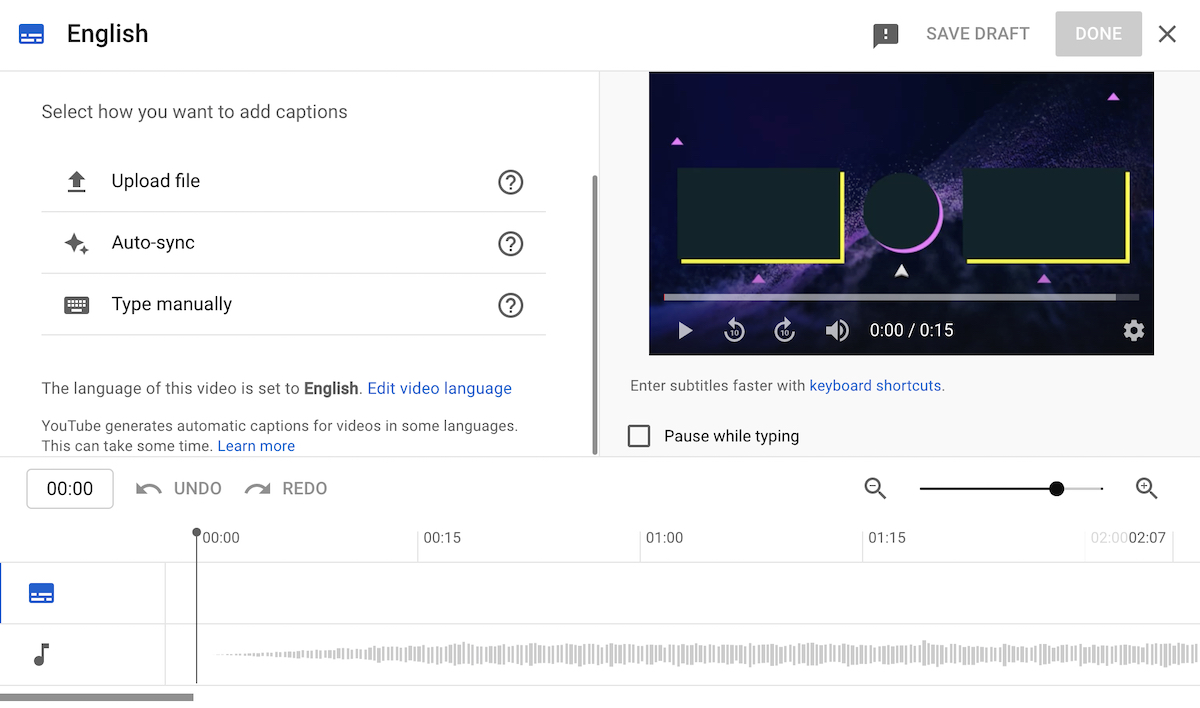The height and width of the screenshot is (708, 1200).
Task: Play the video preview
Action: tap(685, 330)
